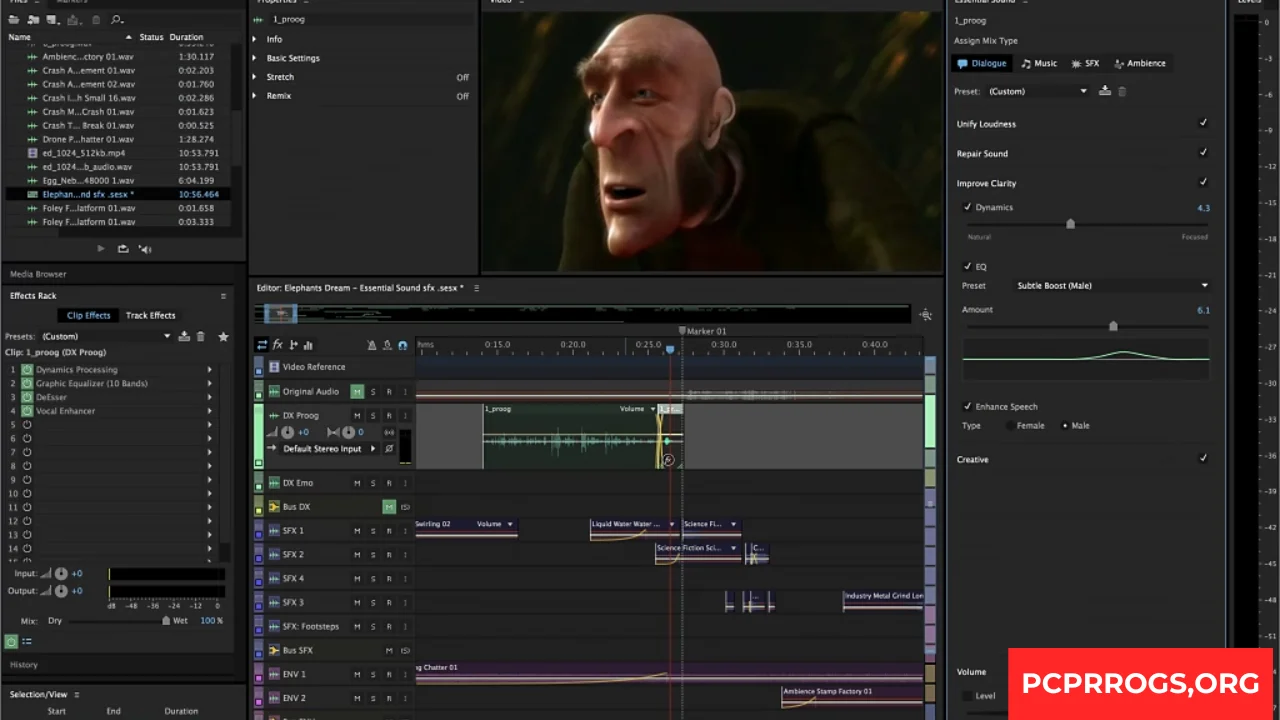Mute the SFX 1 track
The image size is (1280, 720).
click(357, 530)
